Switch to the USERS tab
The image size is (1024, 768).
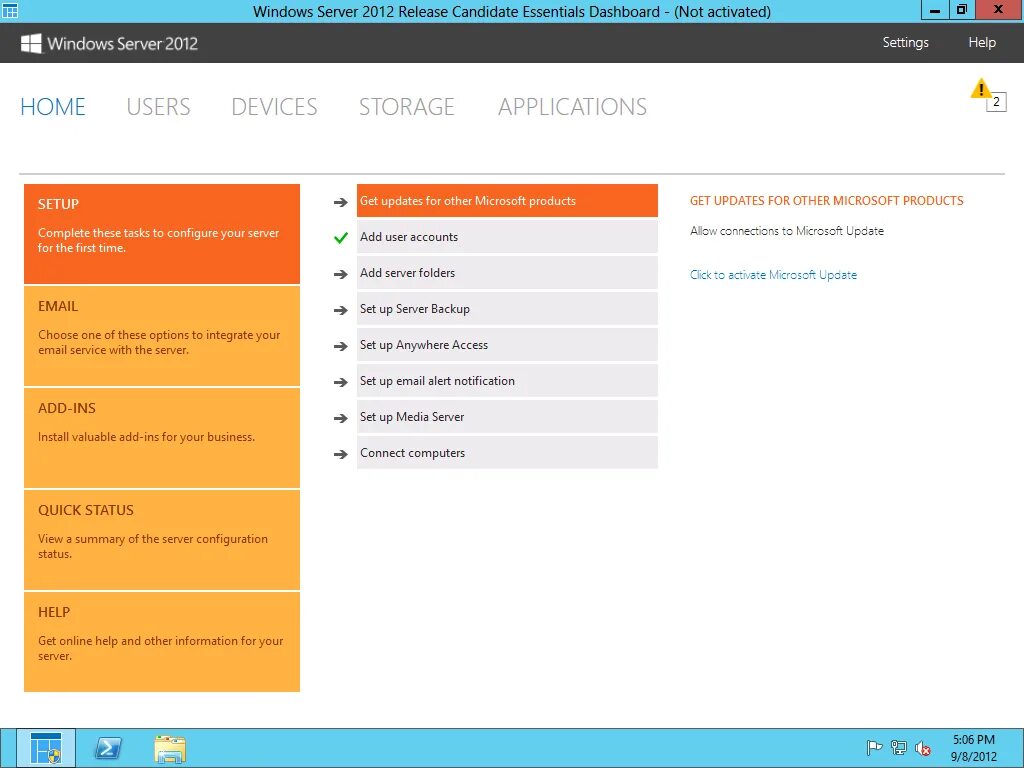tap(158, 106)
